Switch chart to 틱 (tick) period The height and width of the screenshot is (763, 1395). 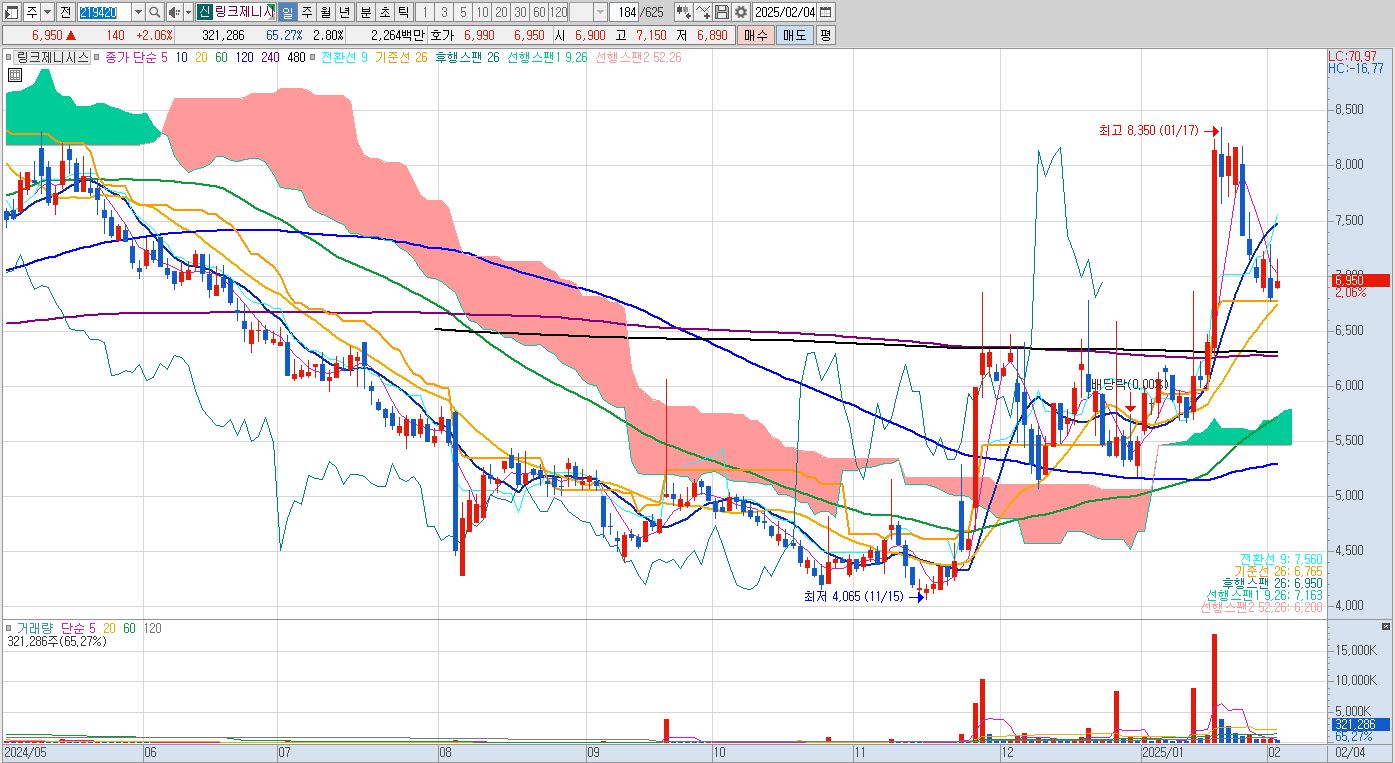click(403, 12)
